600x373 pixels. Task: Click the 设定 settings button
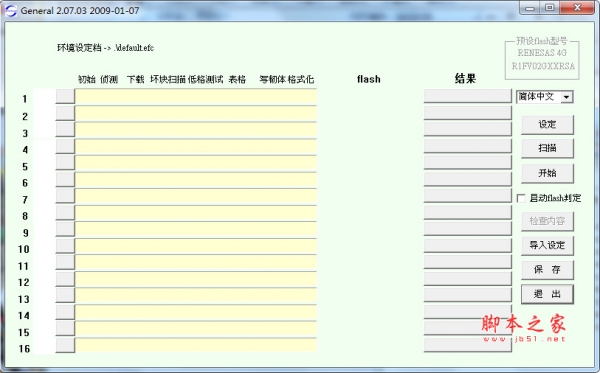(547, 125)
